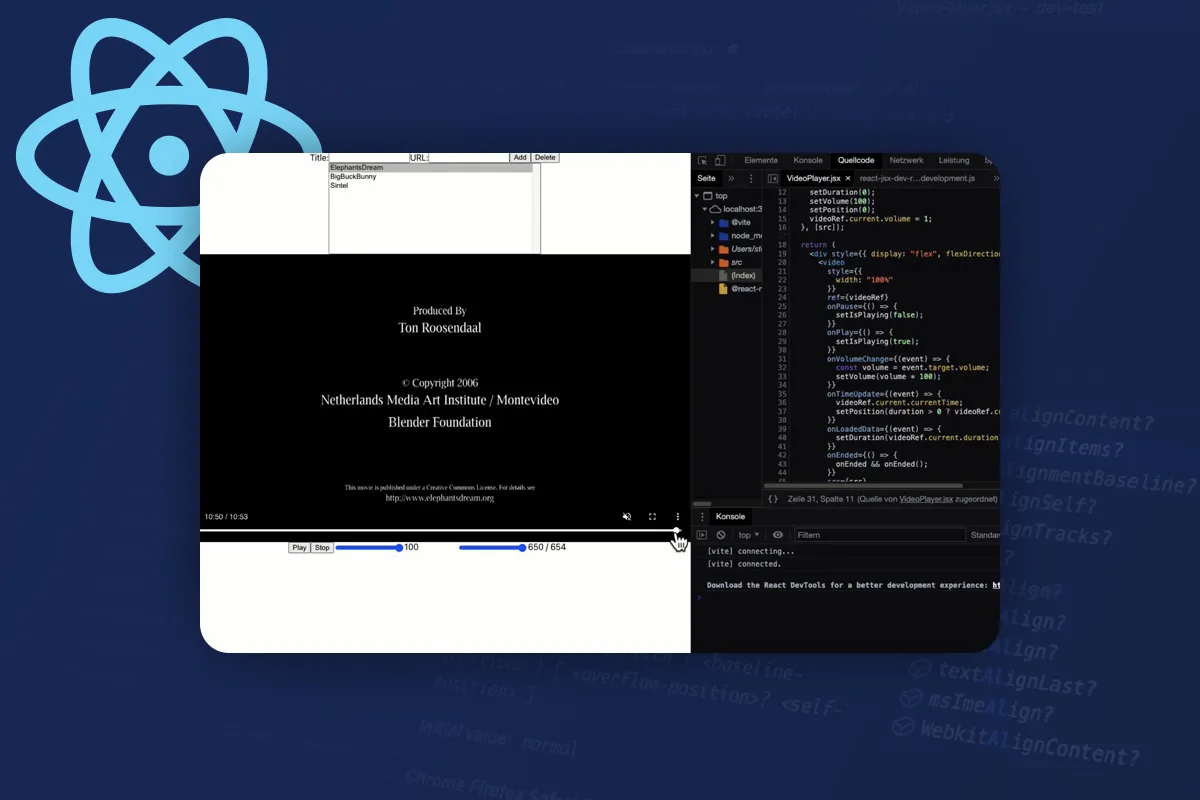Click the "[vite] connected." console message

(744, 564)
